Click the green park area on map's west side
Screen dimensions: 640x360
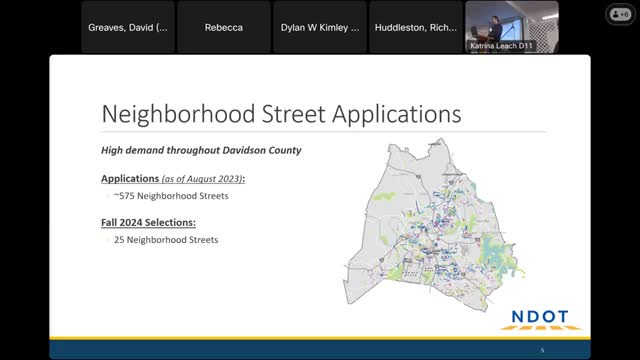pos(384,197)
